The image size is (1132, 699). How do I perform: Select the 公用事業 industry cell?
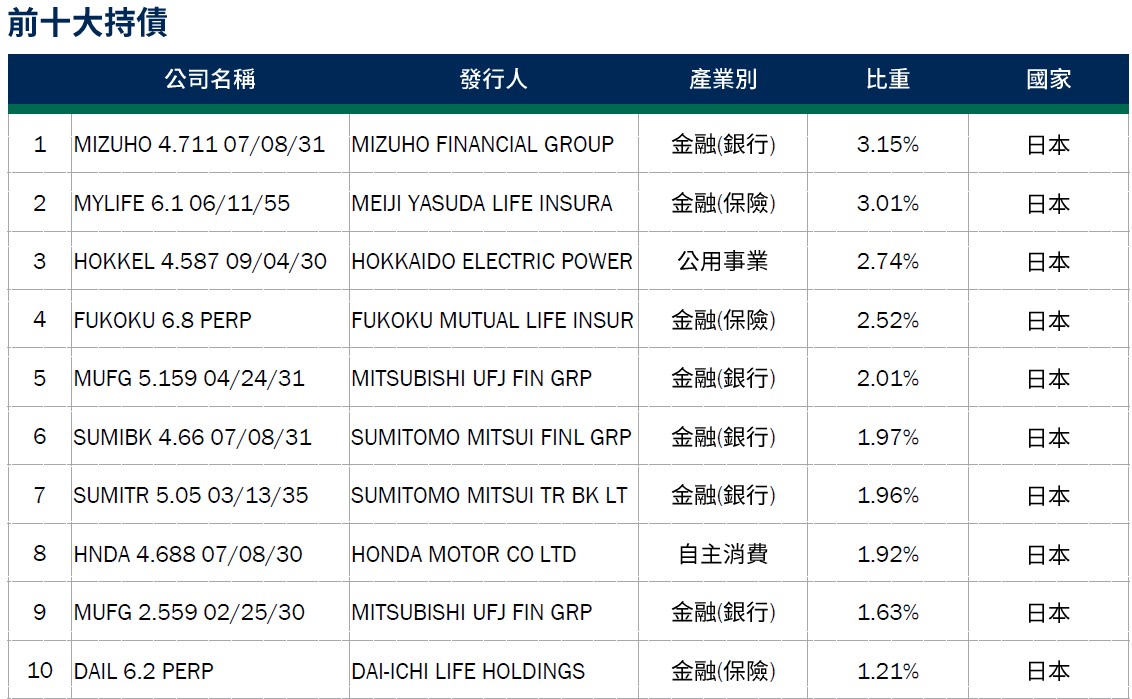click(x=723, y=262)
